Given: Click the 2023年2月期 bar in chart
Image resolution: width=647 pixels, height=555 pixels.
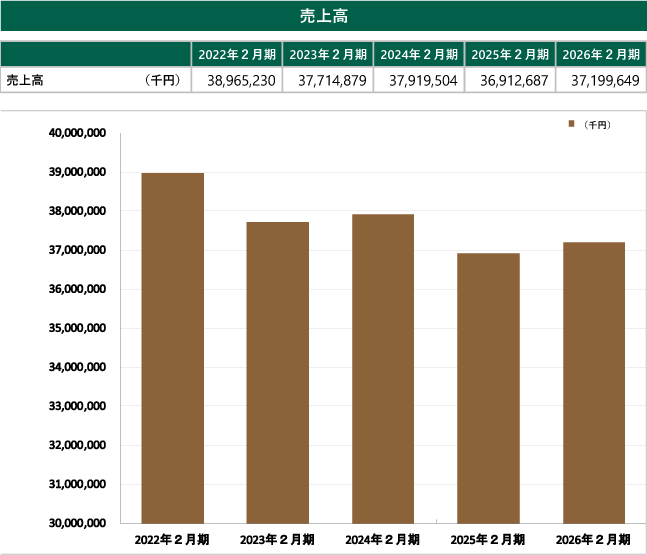Looking at the screenshot, I should tap(278, 373).
